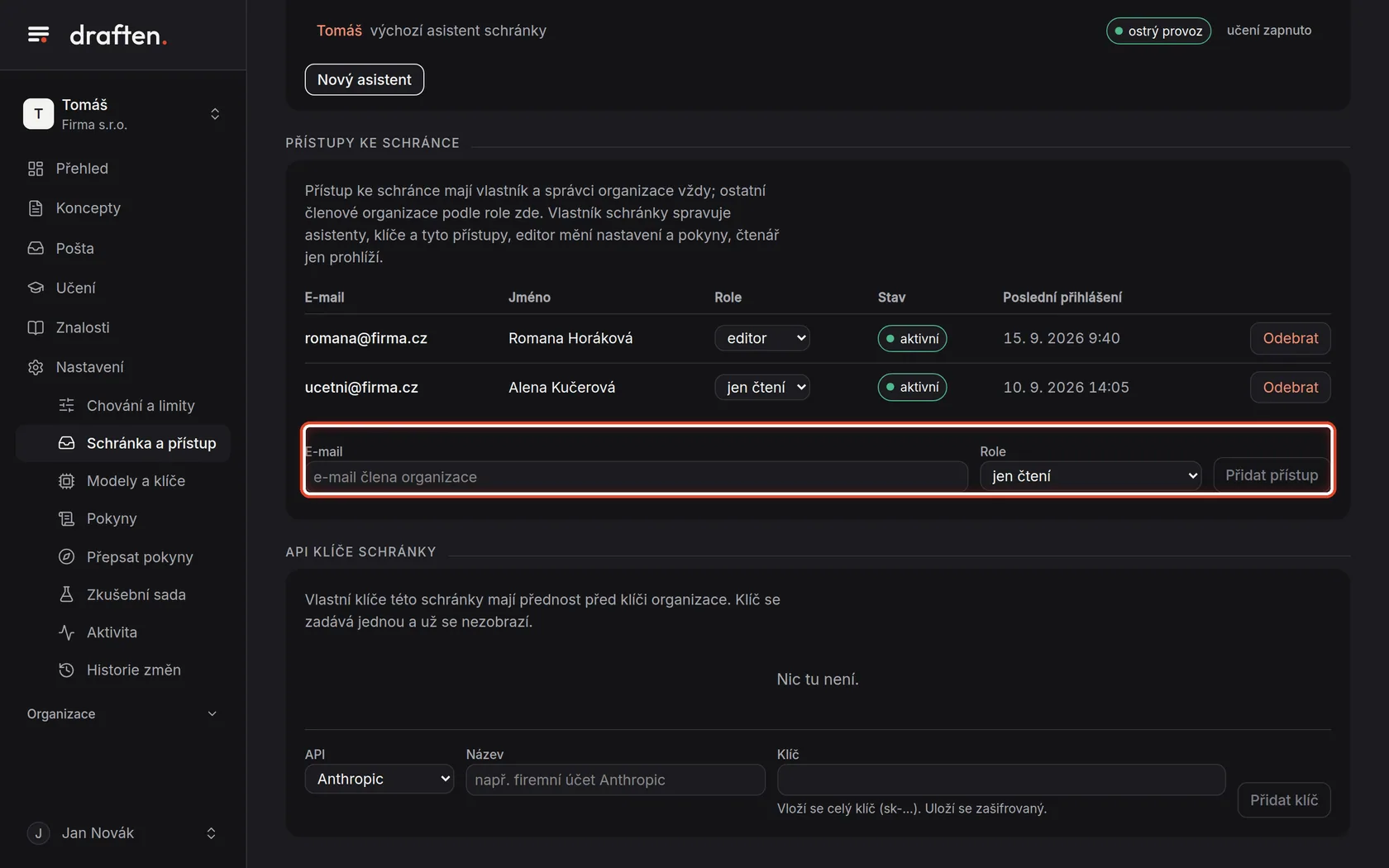Click aktivní badge for Alena Kučerová

tap(912, 387)
